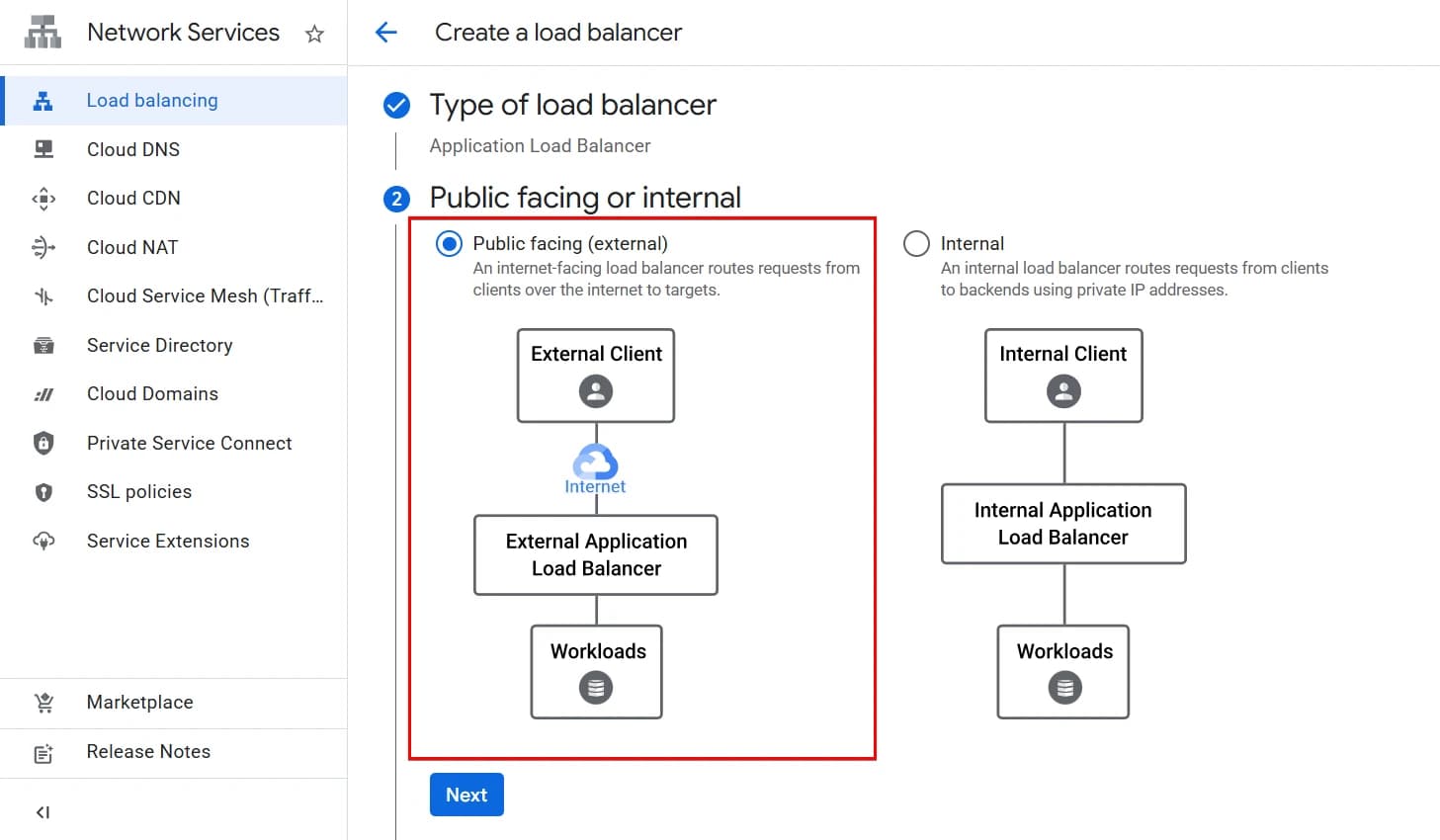The height and width of the screenshot is (840, 1440).
Task: Click the Private Service Connect shield icon
Action: tap(43, 443)
